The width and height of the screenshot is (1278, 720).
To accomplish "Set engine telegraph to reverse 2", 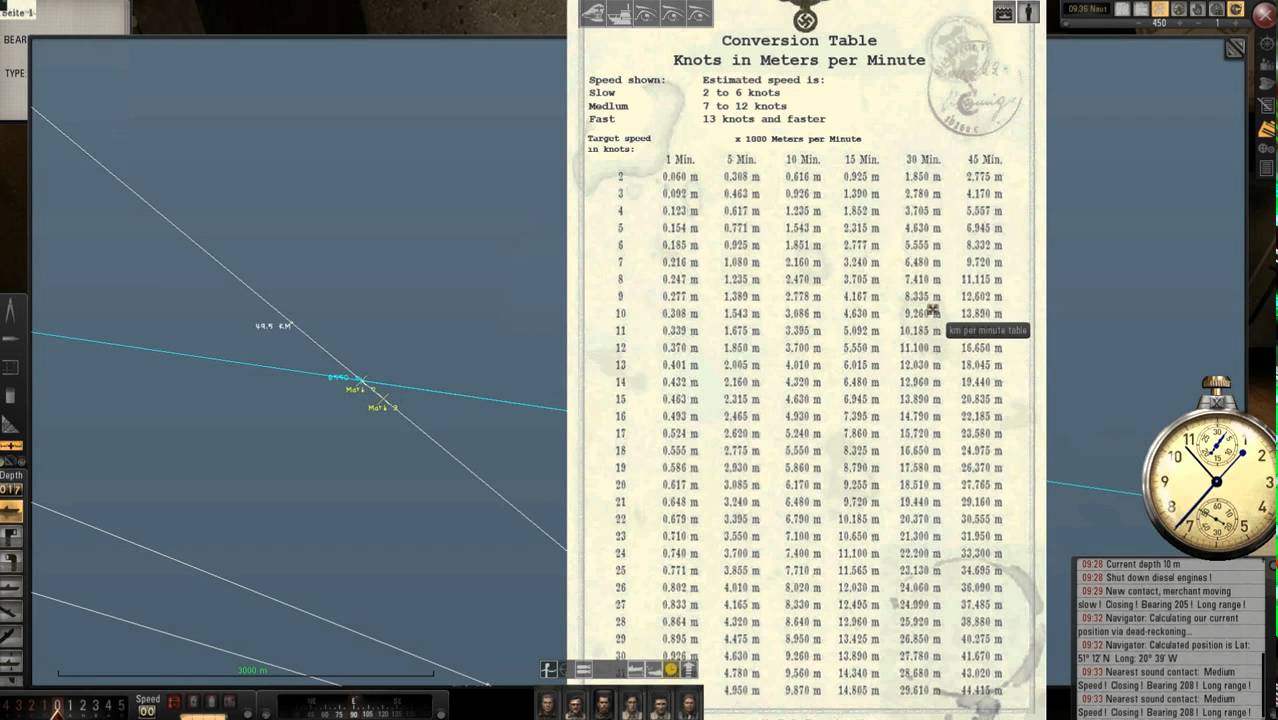I will coord(30,706).
